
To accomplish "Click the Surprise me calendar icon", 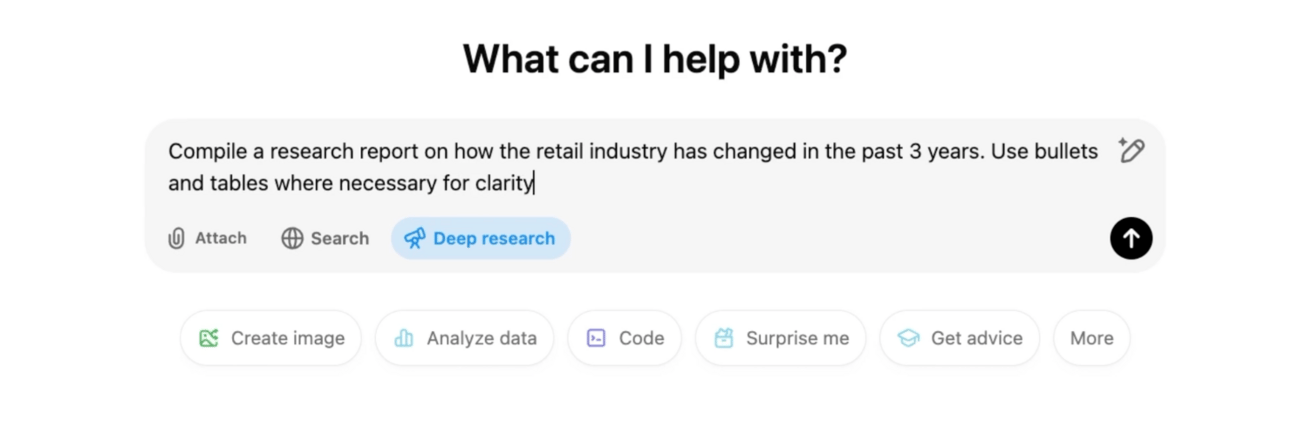I will (724, 338).
